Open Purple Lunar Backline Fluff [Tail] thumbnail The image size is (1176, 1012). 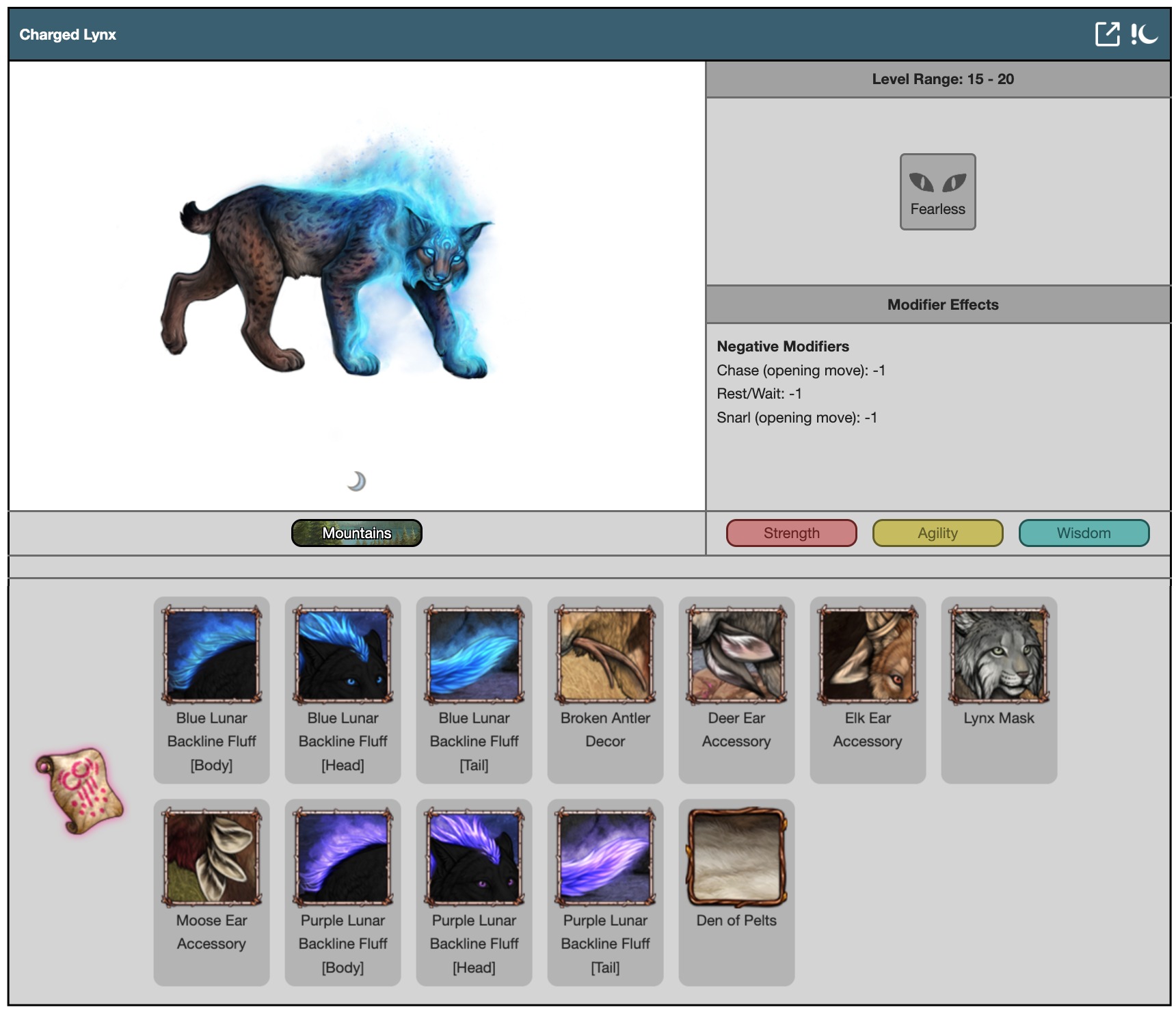(605, 857)
